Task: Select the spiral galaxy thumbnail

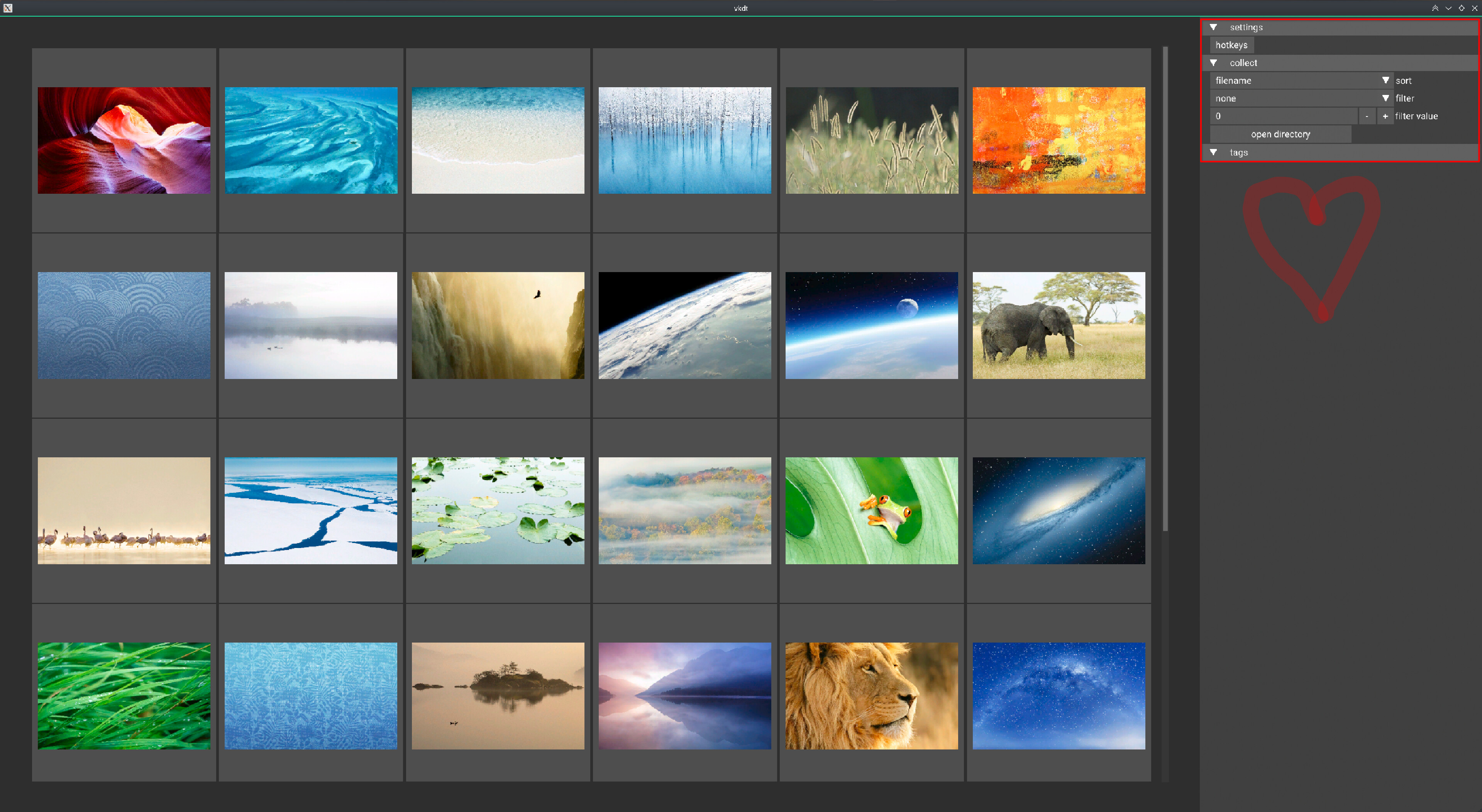Action: 1059,511
